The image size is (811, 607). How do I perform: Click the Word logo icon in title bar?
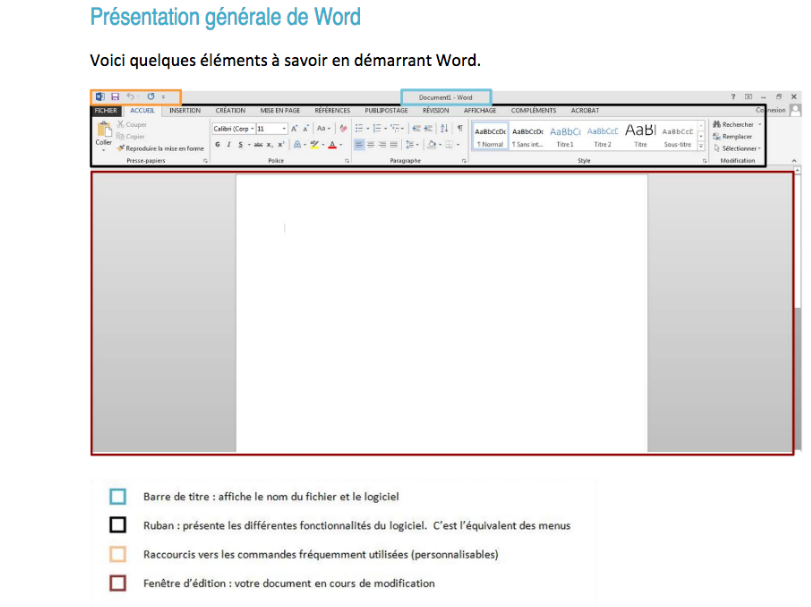(100, 97)
